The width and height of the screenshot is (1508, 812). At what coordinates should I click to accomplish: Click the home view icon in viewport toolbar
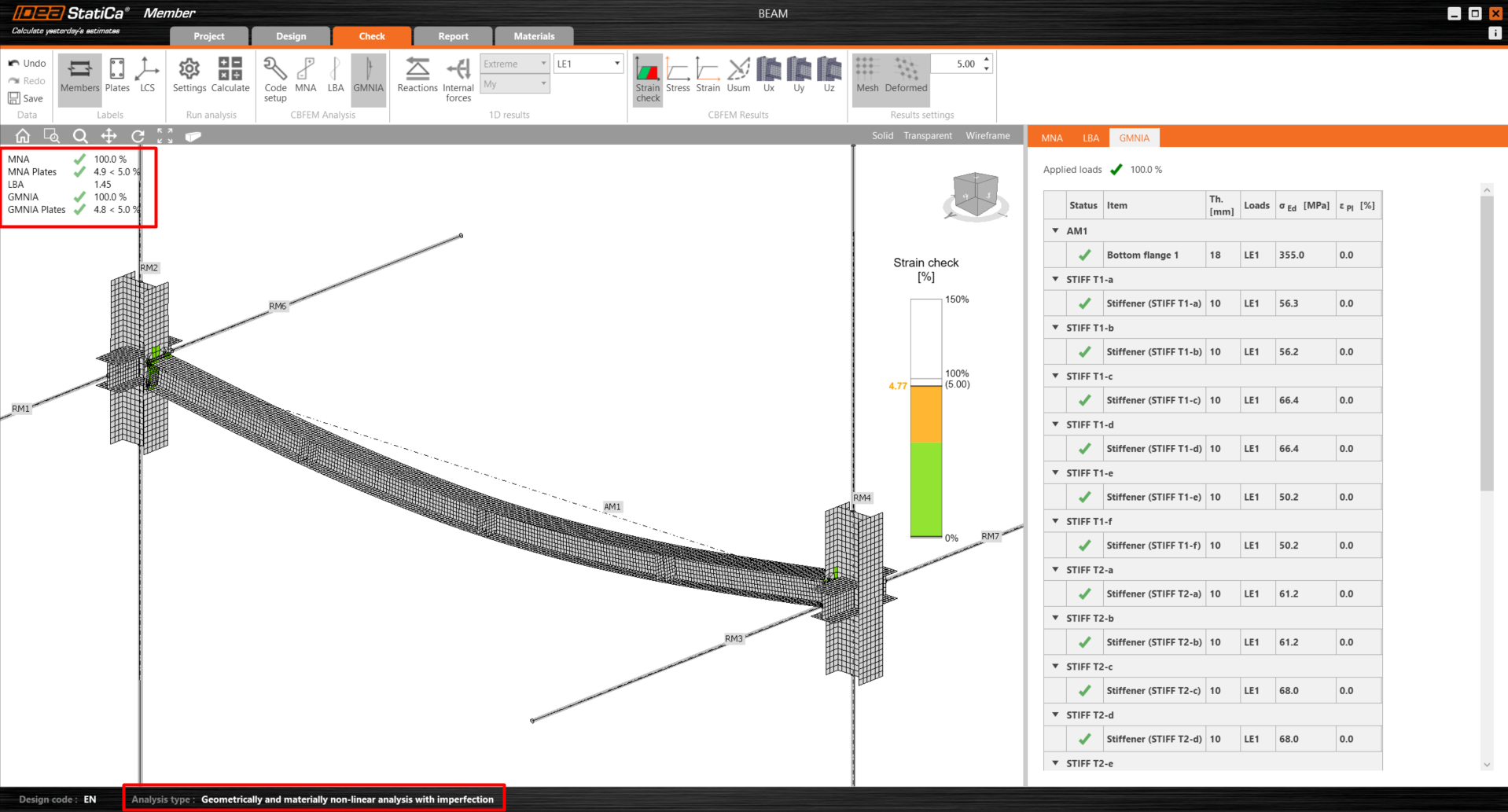(x=23, y=136)
